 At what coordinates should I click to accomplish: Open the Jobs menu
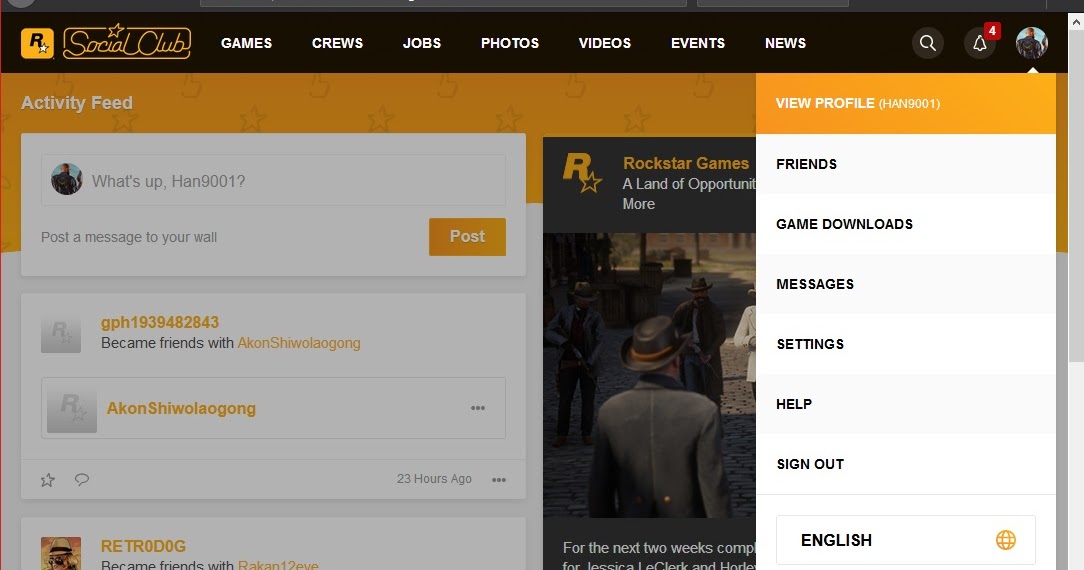click(x=422, y=43)
